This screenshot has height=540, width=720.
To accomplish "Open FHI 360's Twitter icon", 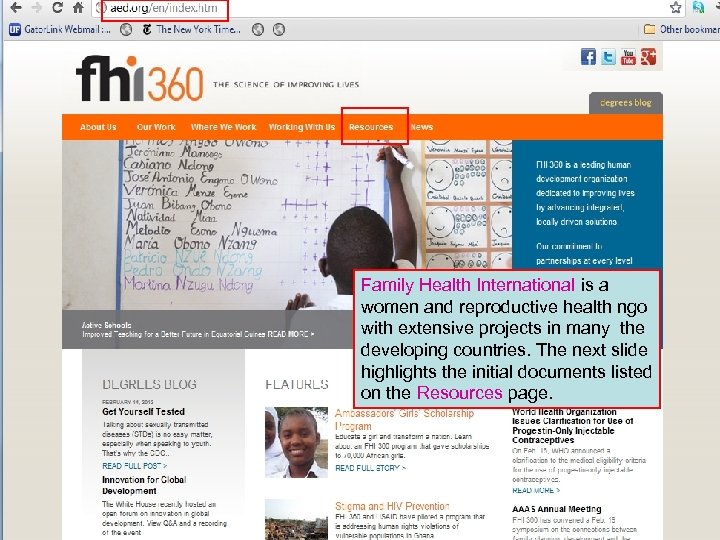I will tap(608, 57).
